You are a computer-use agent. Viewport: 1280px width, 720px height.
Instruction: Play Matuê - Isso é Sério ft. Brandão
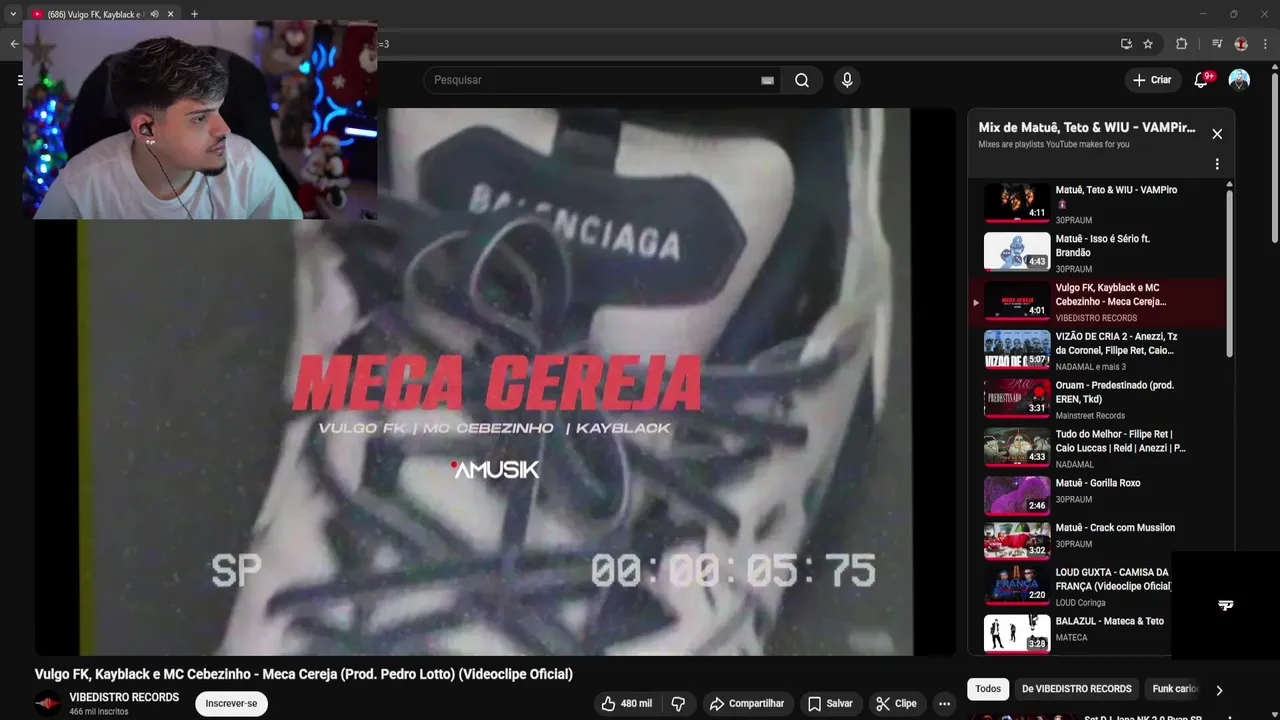tap(1098, 253)
